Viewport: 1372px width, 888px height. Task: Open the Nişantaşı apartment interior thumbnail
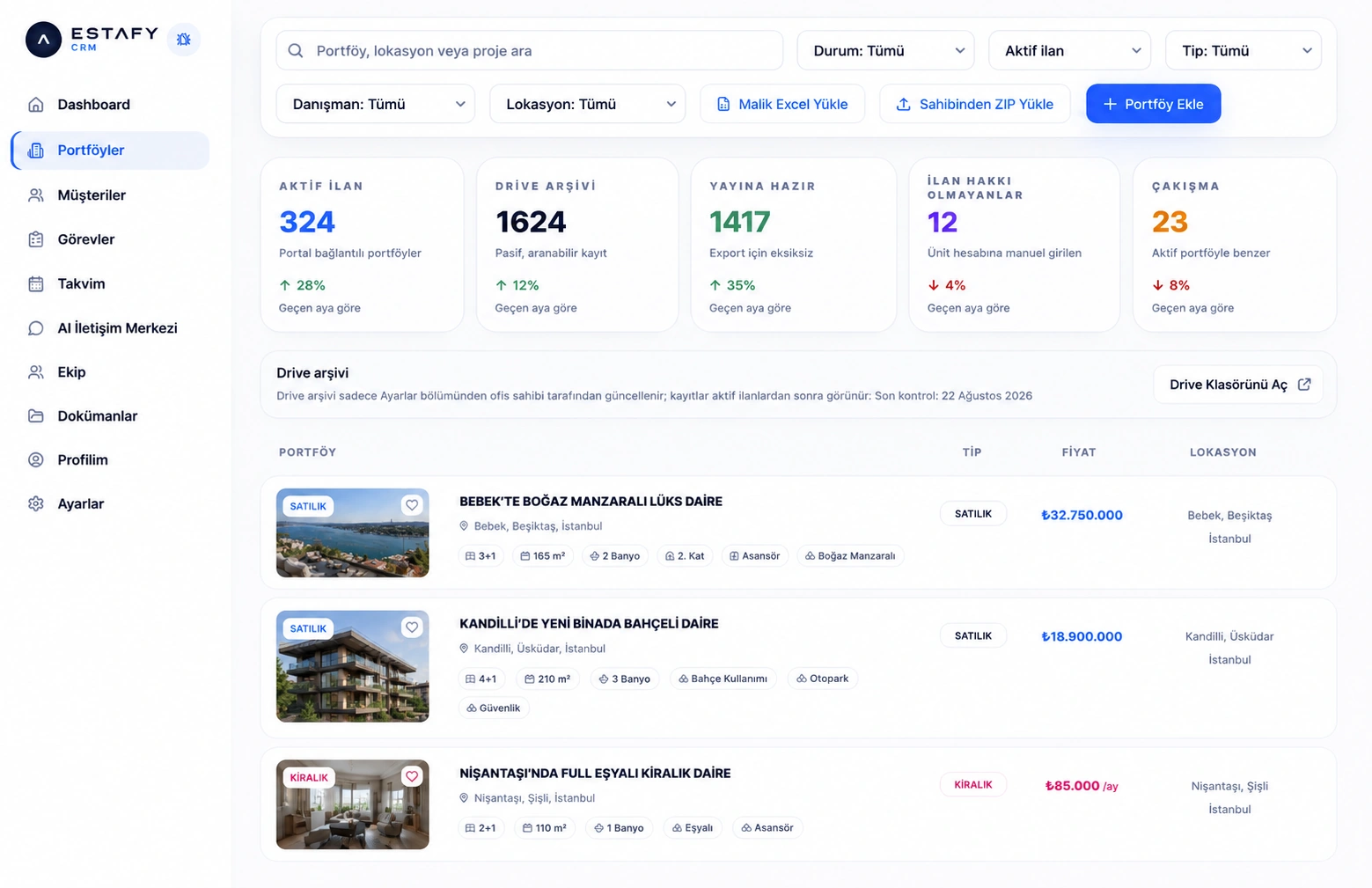pyautogui.click(x=353, y=804)
